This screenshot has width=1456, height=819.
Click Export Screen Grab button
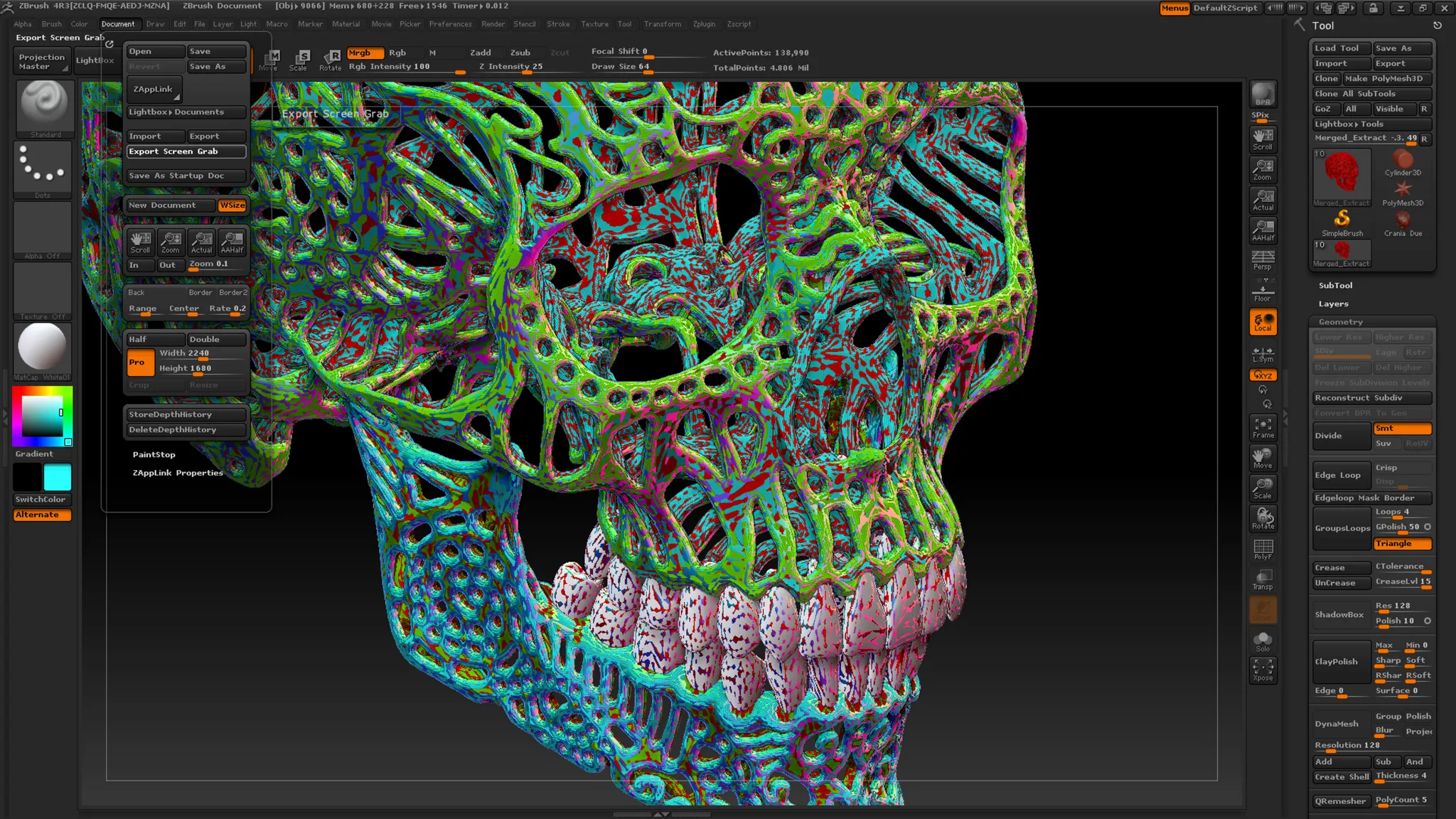tap(186, 151)
